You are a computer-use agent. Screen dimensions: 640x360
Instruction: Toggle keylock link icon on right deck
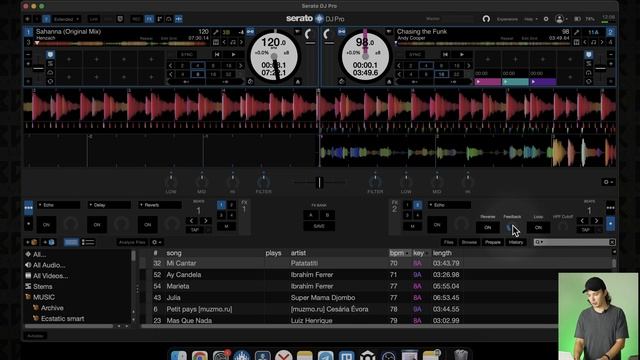click(342, 32)
